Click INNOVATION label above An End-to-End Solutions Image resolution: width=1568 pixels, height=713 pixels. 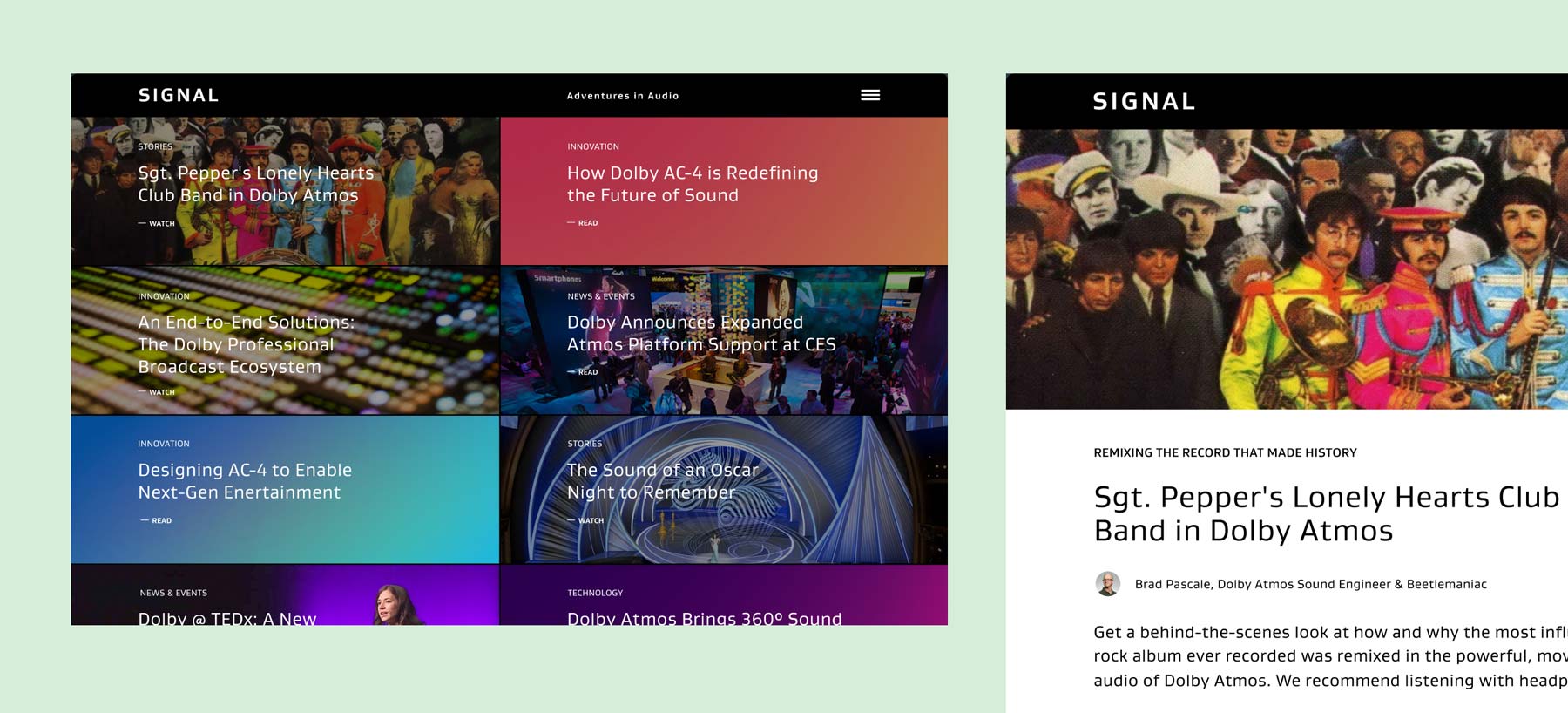tap(164, 296)
